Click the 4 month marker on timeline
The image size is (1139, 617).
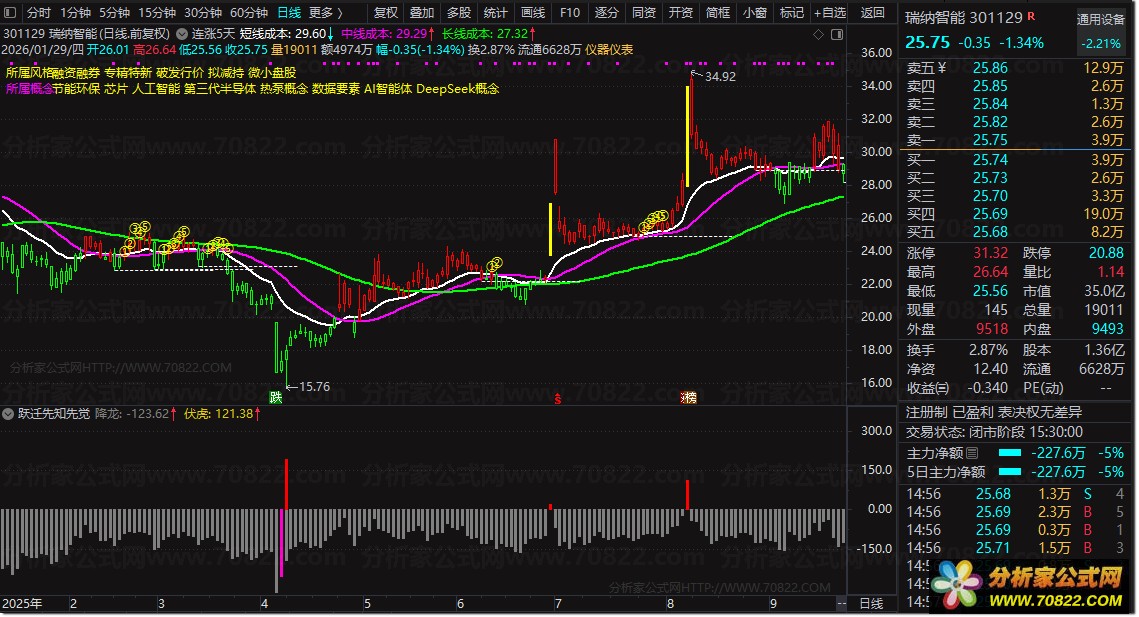263,604
